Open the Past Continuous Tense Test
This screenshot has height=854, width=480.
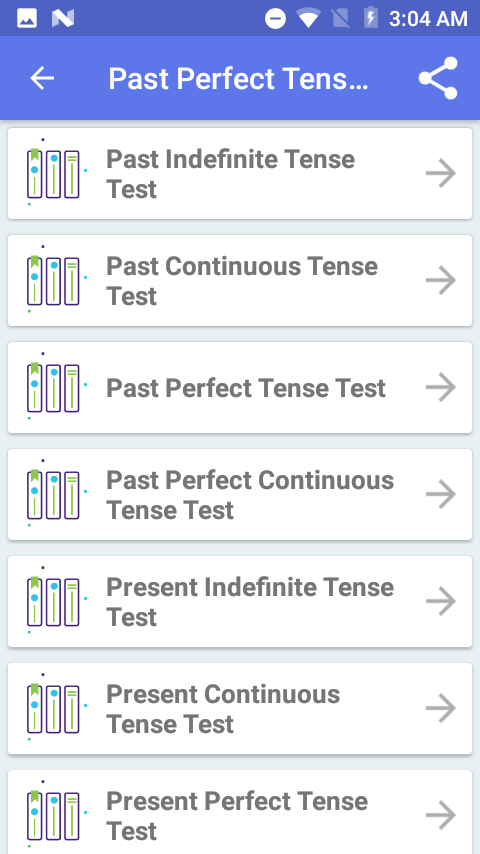click(240, 280)
